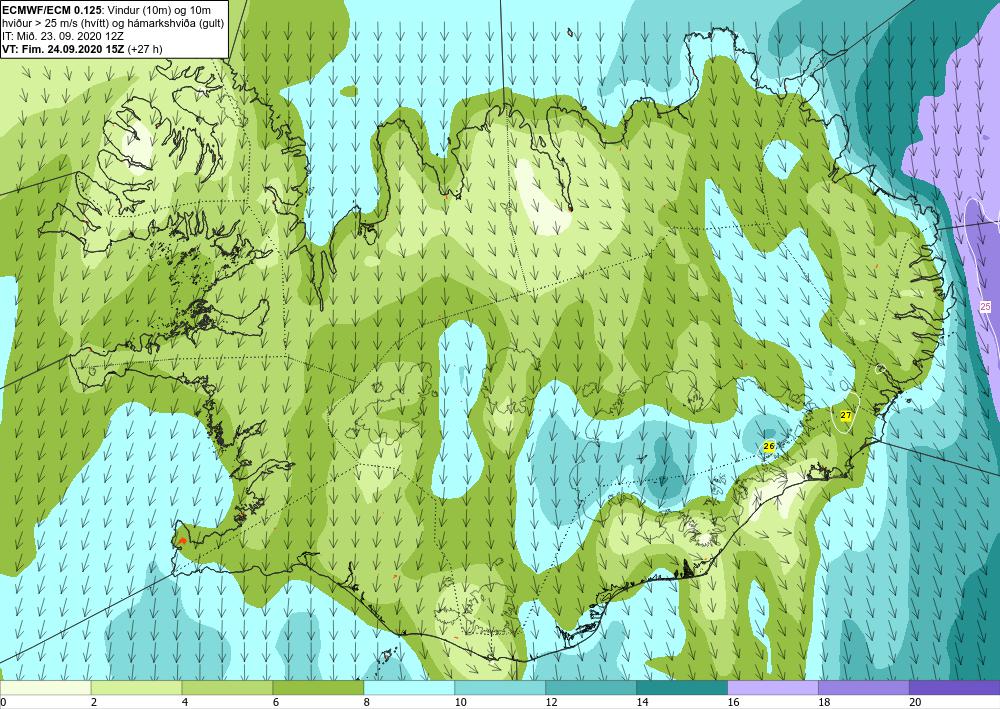Click the 8–10 m/s light cyan legend swatch

click(409, 688)
